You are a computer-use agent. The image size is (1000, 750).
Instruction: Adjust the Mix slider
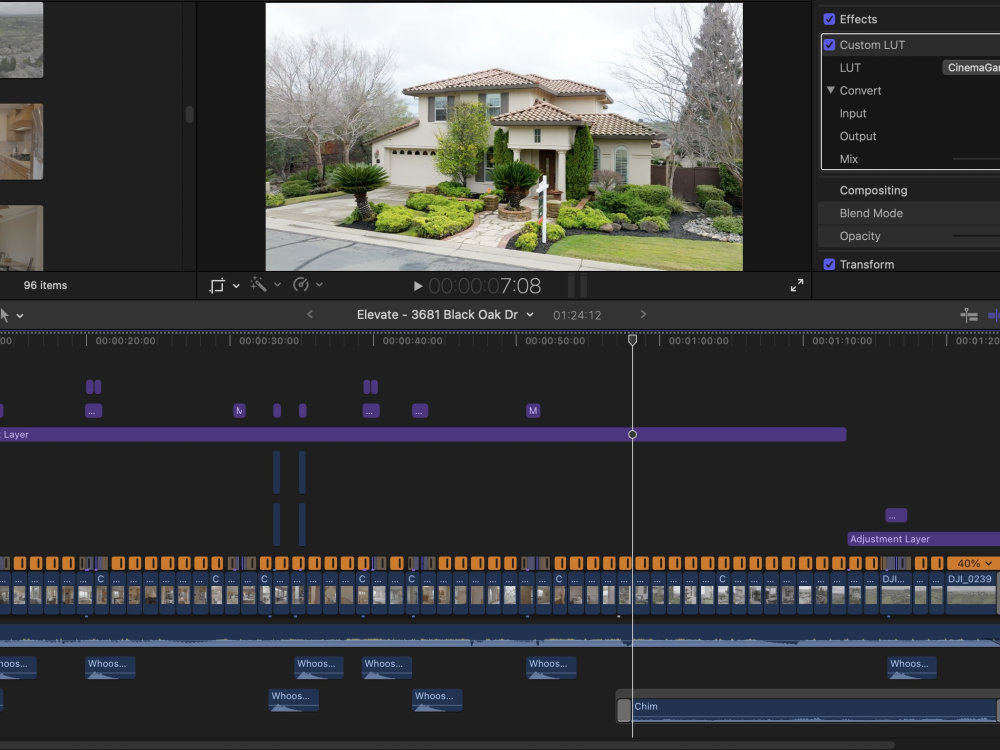pos(976,159)
